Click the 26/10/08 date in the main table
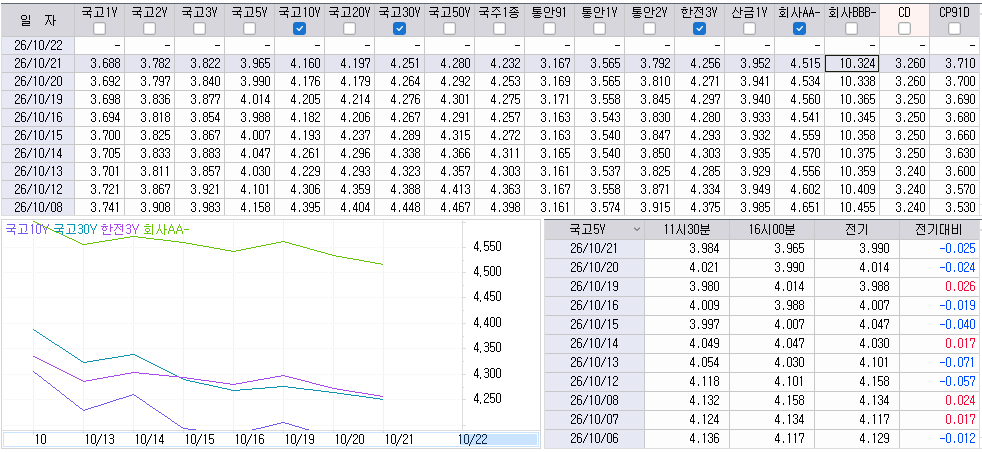Viewport: 982px width, 452px height. click(x=37, y=207)
